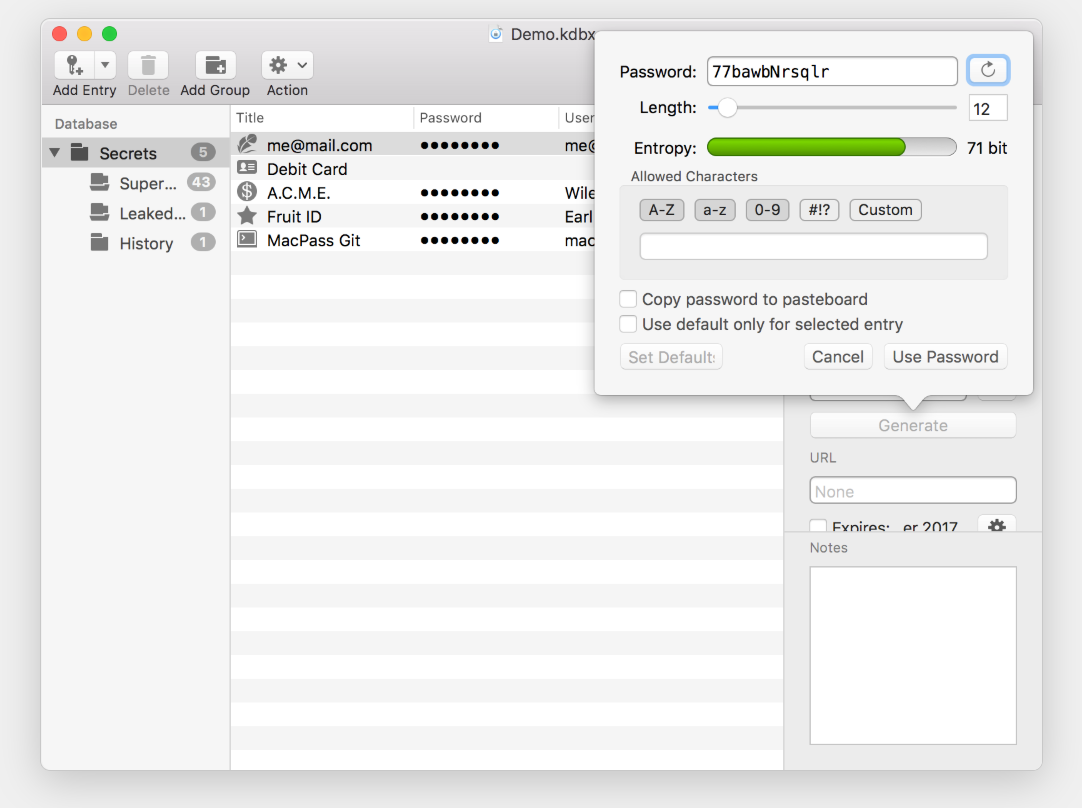The image size is (1082, 808).
Task: Select the Secrets group folder
Action: (80, 152)
